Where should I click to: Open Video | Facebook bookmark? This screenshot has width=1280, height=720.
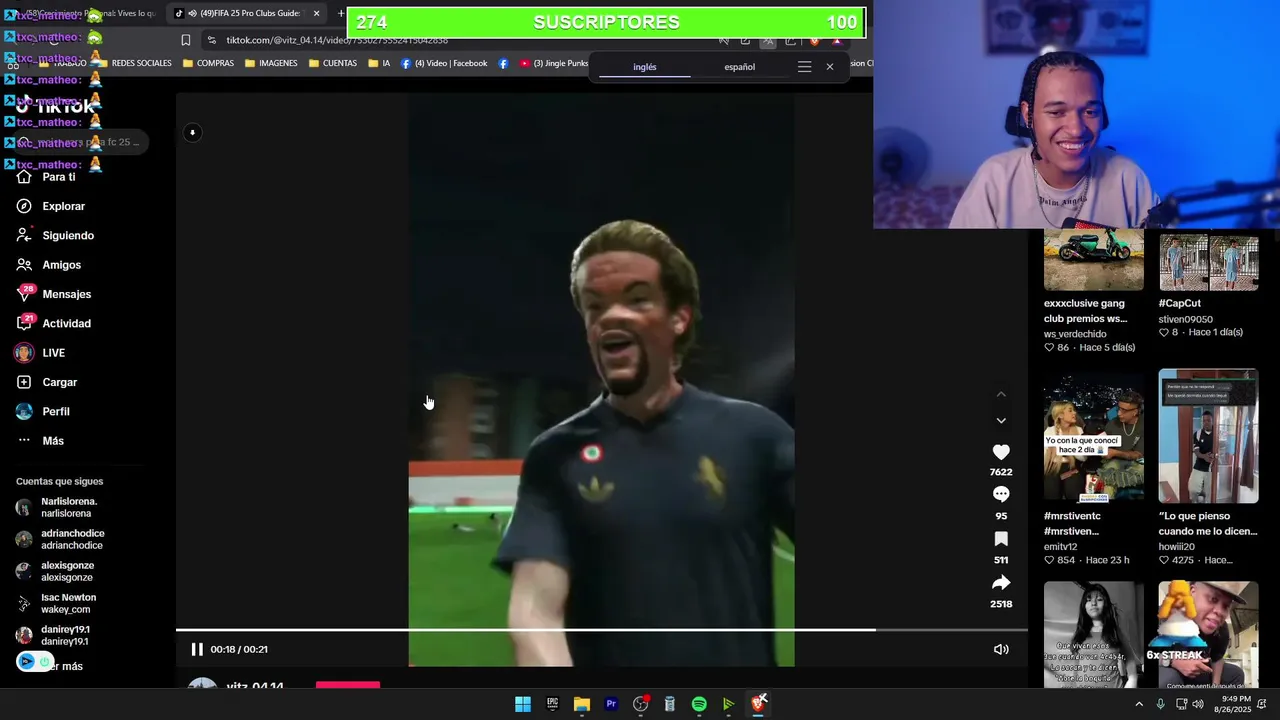tap(444, 63)
